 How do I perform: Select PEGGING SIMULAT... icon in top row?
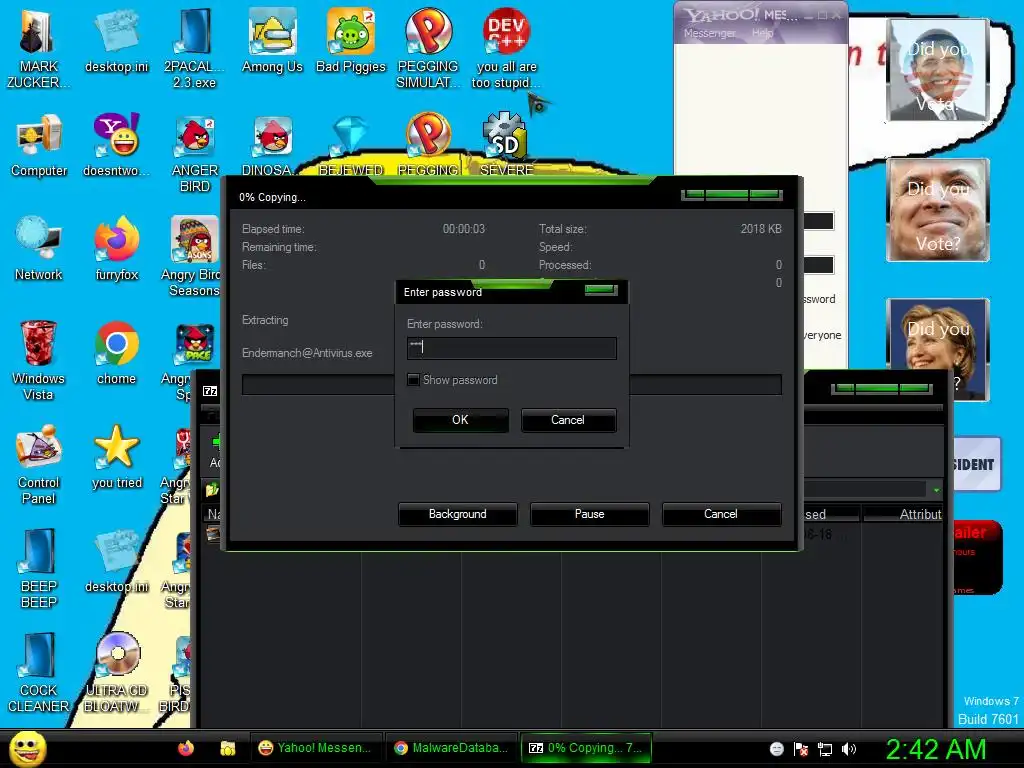[428, 48]
